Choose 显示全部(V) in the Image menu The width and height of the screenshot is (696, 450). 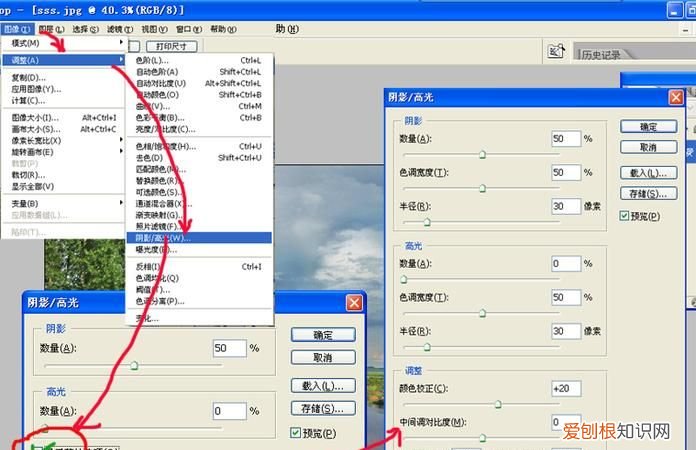point(63,186)
